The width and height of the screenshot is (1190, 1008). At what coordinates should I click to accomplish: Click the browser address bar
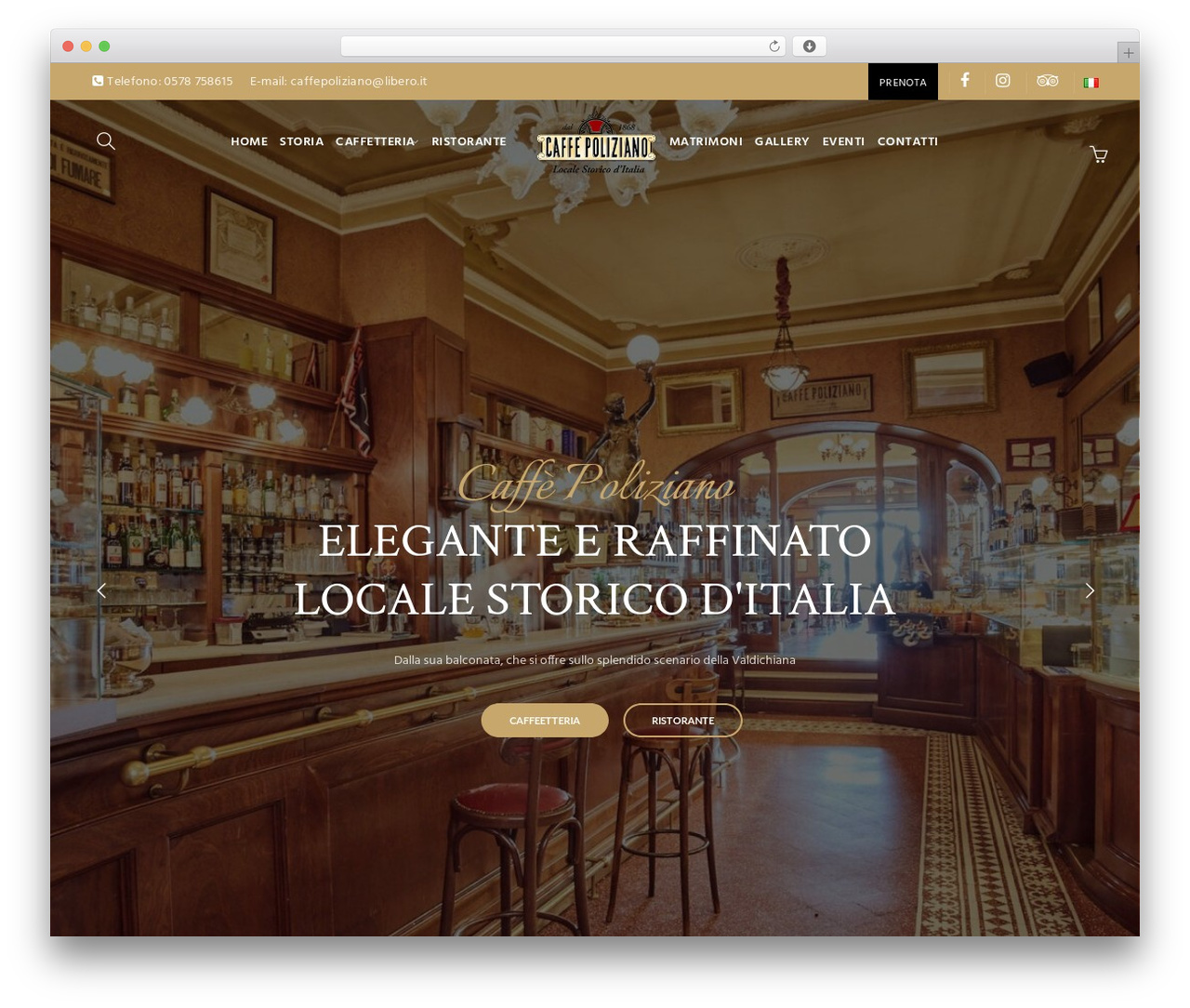(x=562, y=46)
